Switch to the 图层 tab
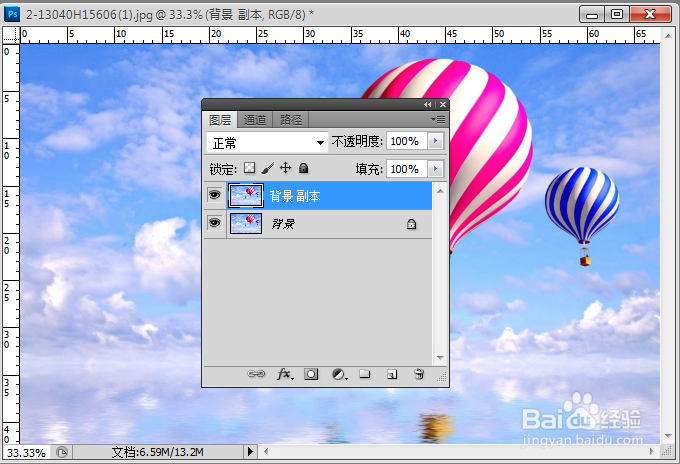Image resolution: width=680 pixels, height=464 pixels. (x=220, y=120)
